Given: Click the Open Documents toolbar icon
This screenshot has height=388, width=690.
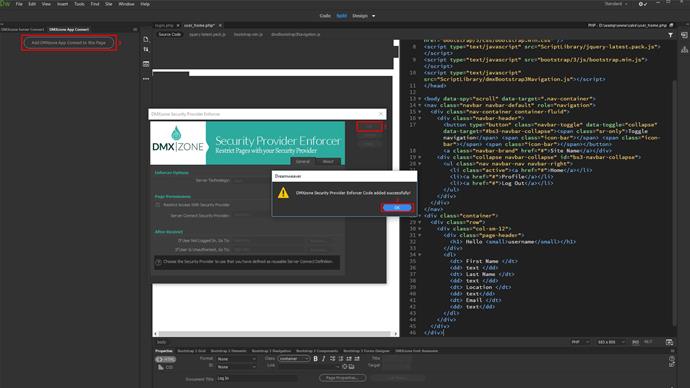Looking at the screenshot, I should pyautogui.click(x=146, y=40).
